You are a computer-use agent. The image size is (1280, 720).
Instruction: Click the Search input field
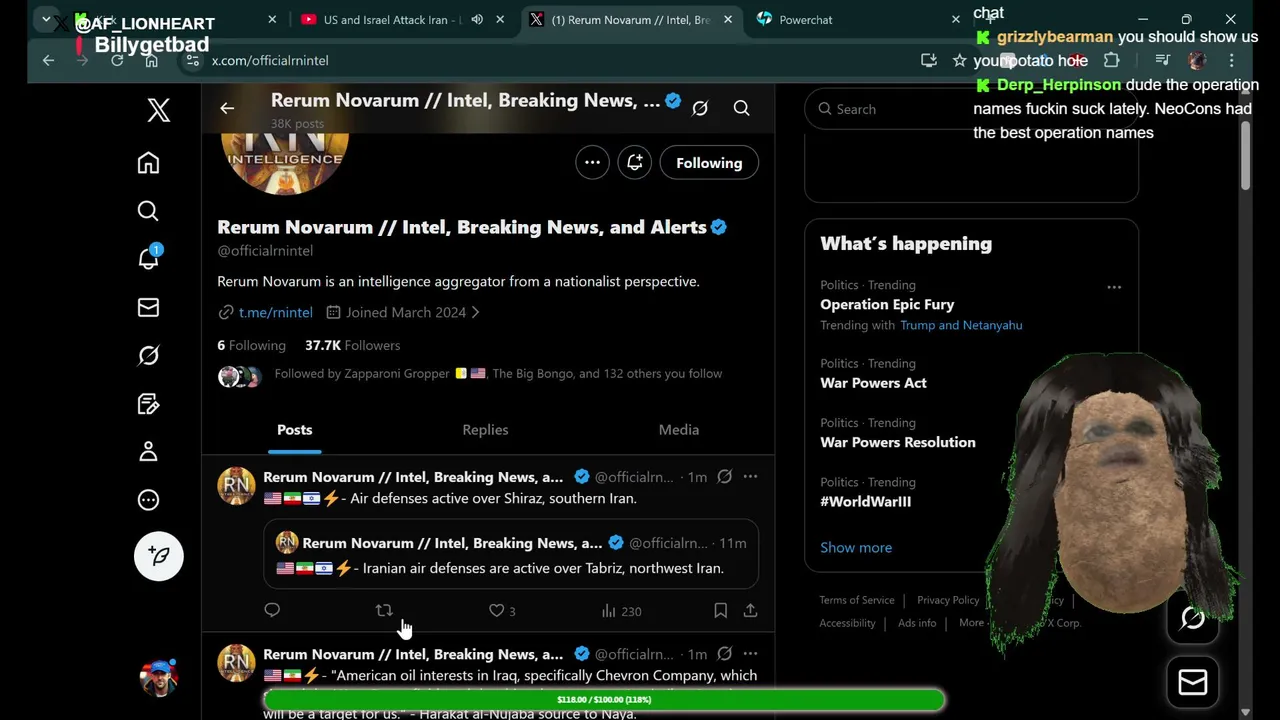(971, 109)
